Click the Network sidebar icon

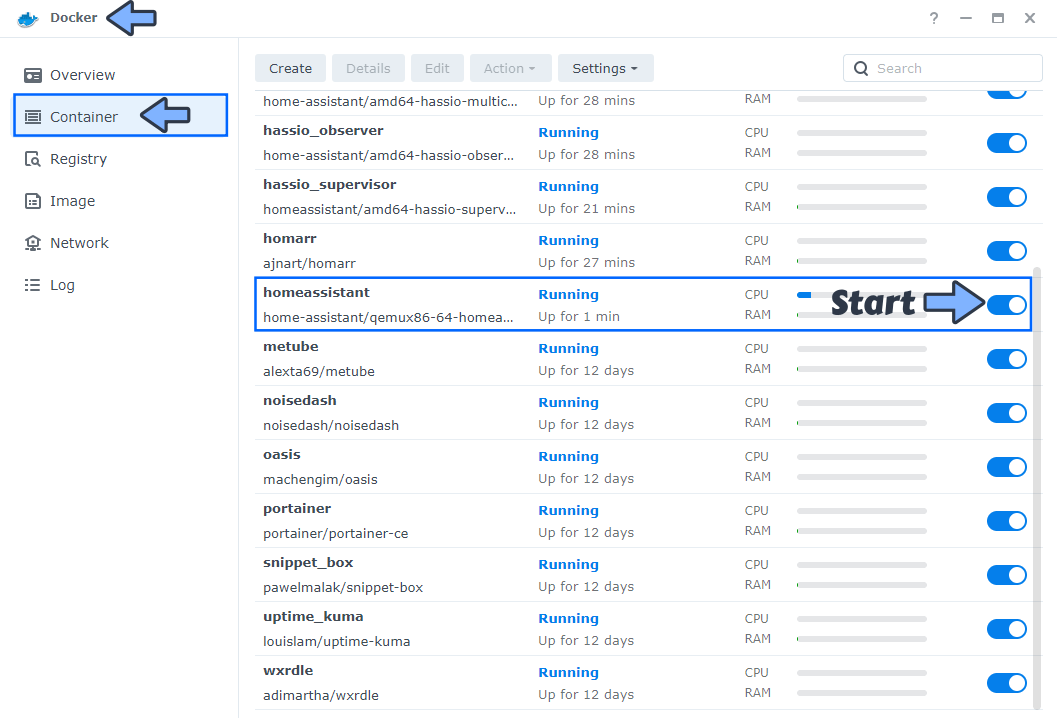(x=32, y=243)
